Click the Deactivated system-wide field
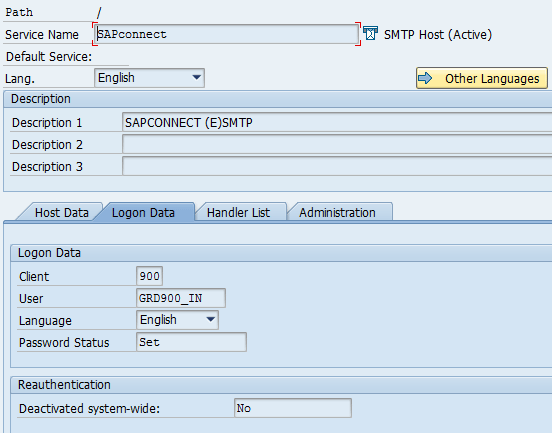The image size is (552, 433). [293, 408]
